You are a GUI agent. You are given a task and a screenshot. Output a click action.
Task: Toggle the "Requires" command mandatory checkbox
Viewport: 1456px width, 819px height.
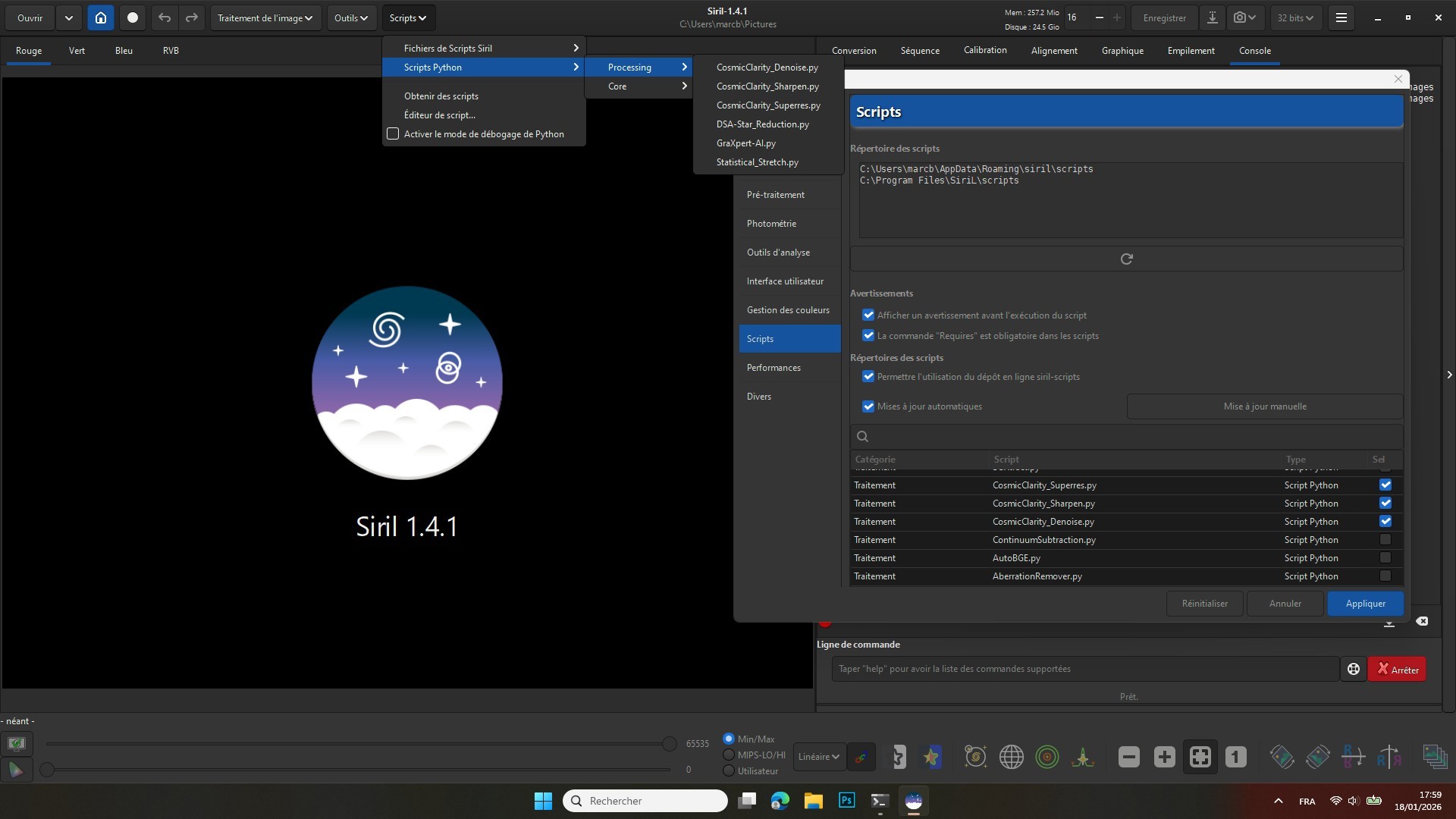868,336
